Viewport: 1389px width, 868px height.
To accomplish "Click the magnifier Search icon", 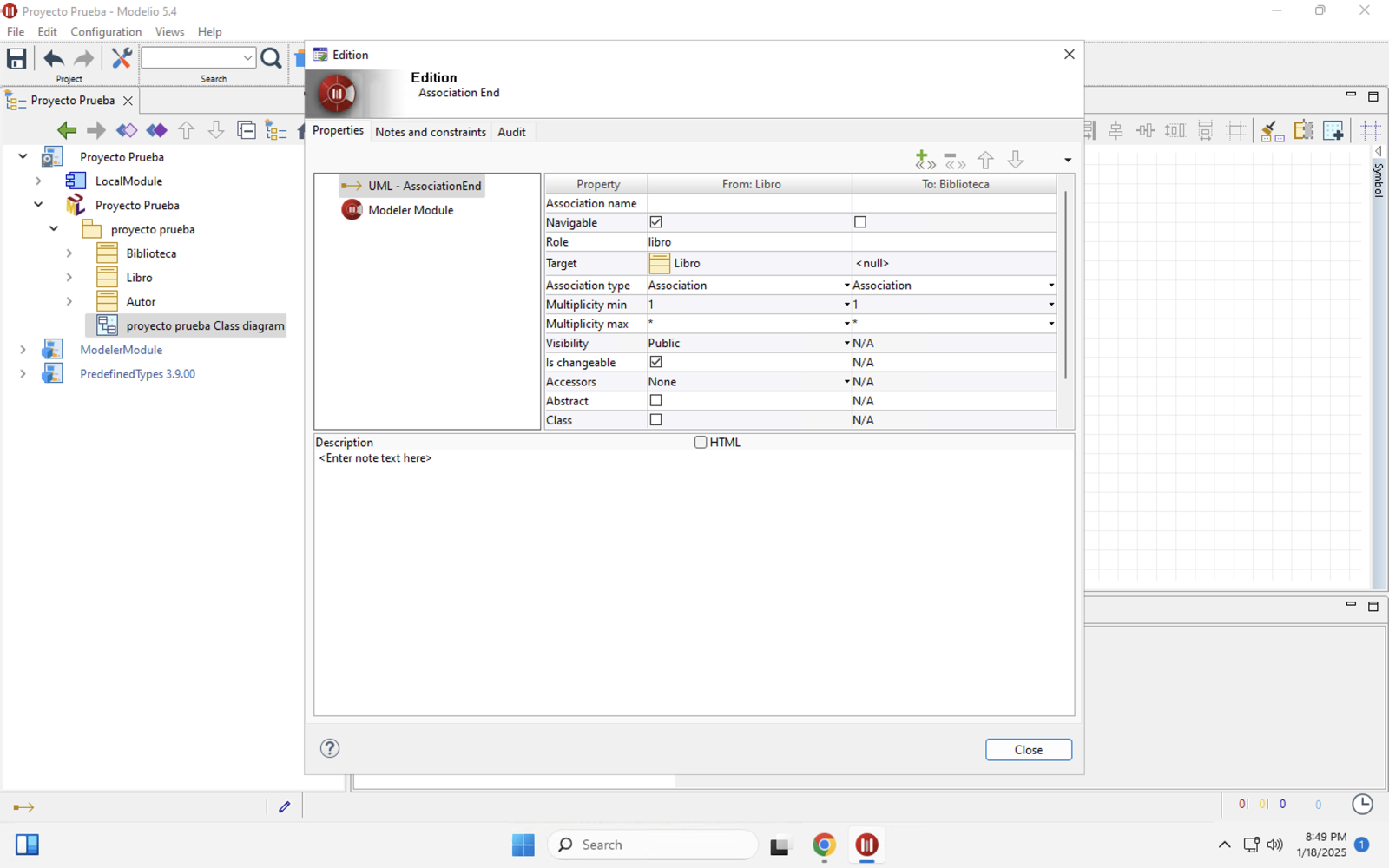I will [271, 58].
